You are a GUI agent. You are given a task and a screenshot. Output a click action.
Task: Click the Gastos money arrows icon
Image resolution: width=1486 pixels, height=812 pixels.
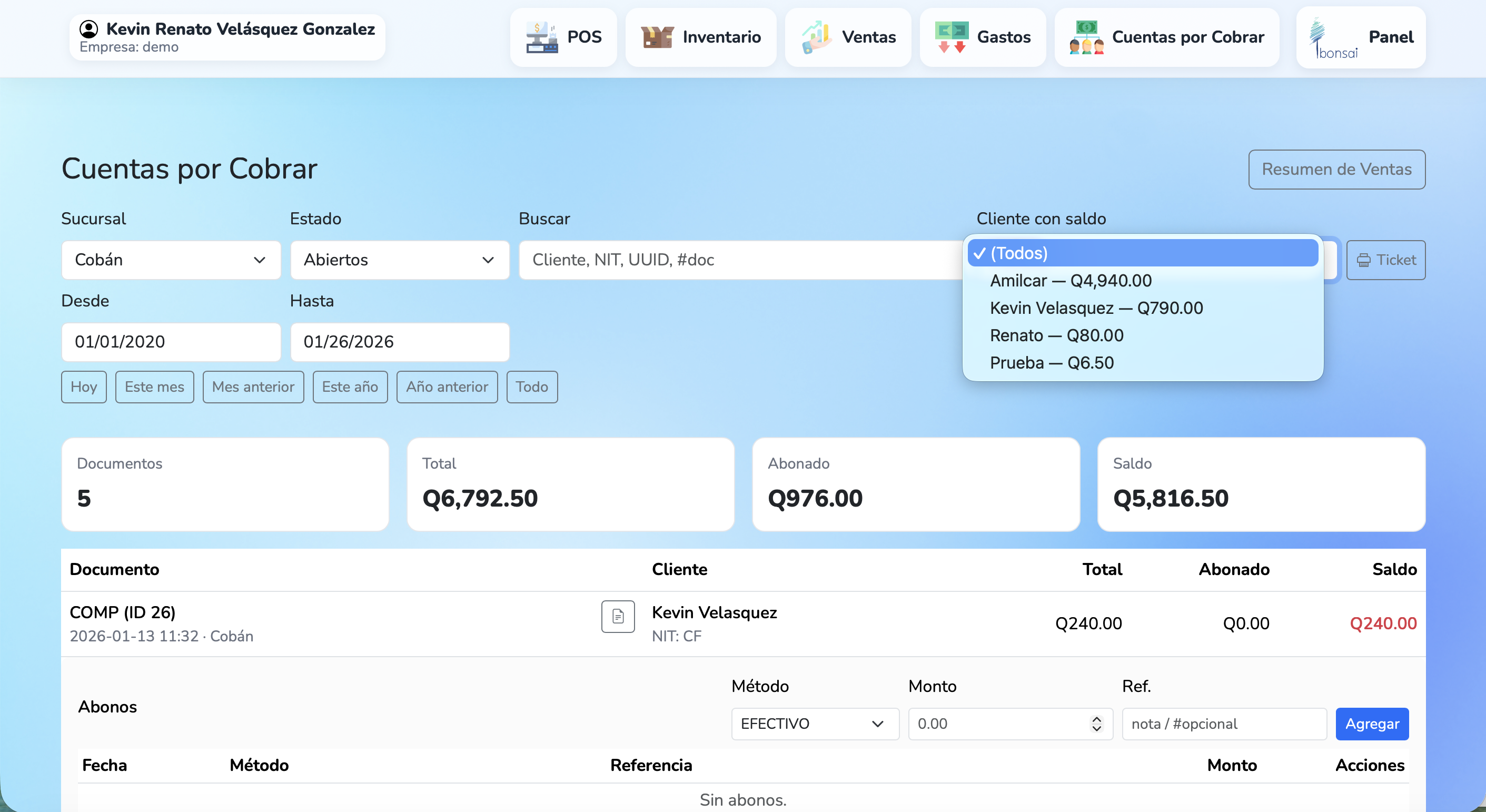951,37
